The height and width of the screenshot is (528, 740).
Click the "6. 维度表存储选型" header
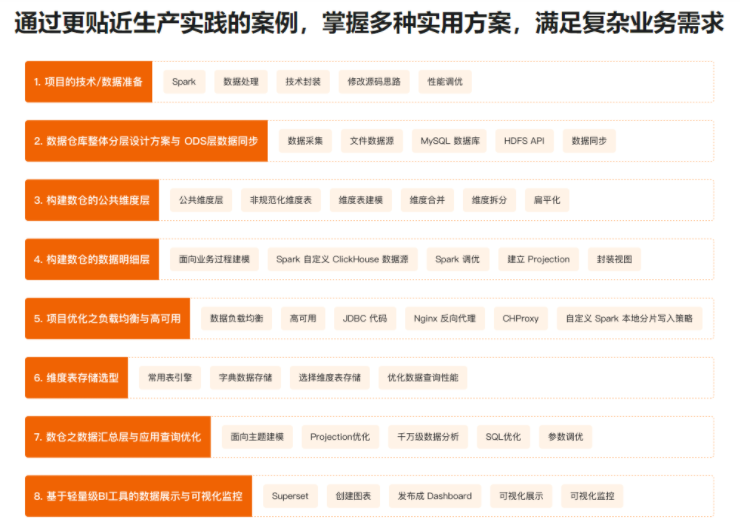[77, 378]
